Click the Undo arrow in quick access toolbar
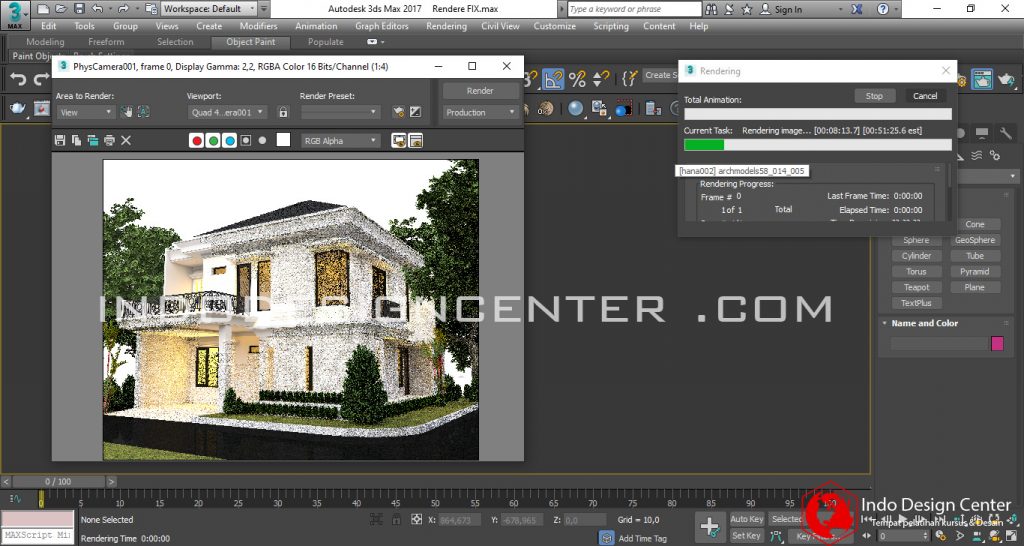The width and height of the screenshot is (1024, 546). pyautogui.click(x=97, y=9)
